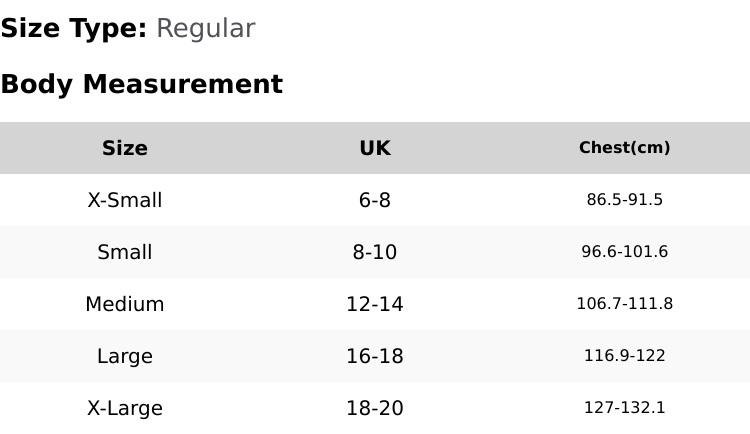Click chest value 106.7-111.8
The height and width of the screenshot is (434, 750).
[625, 304]
